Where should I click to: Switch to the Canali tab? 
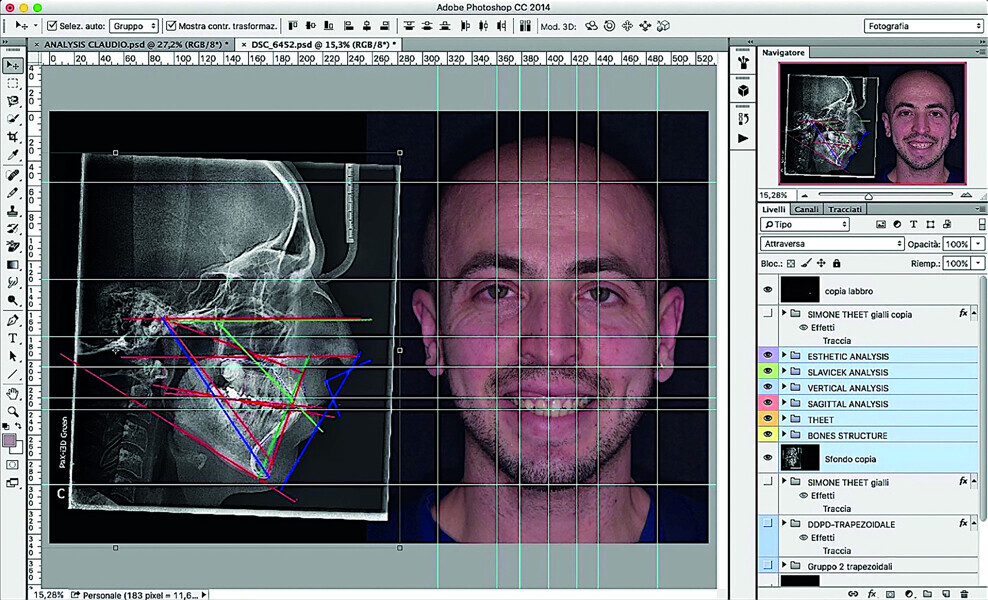pos(806,210)
